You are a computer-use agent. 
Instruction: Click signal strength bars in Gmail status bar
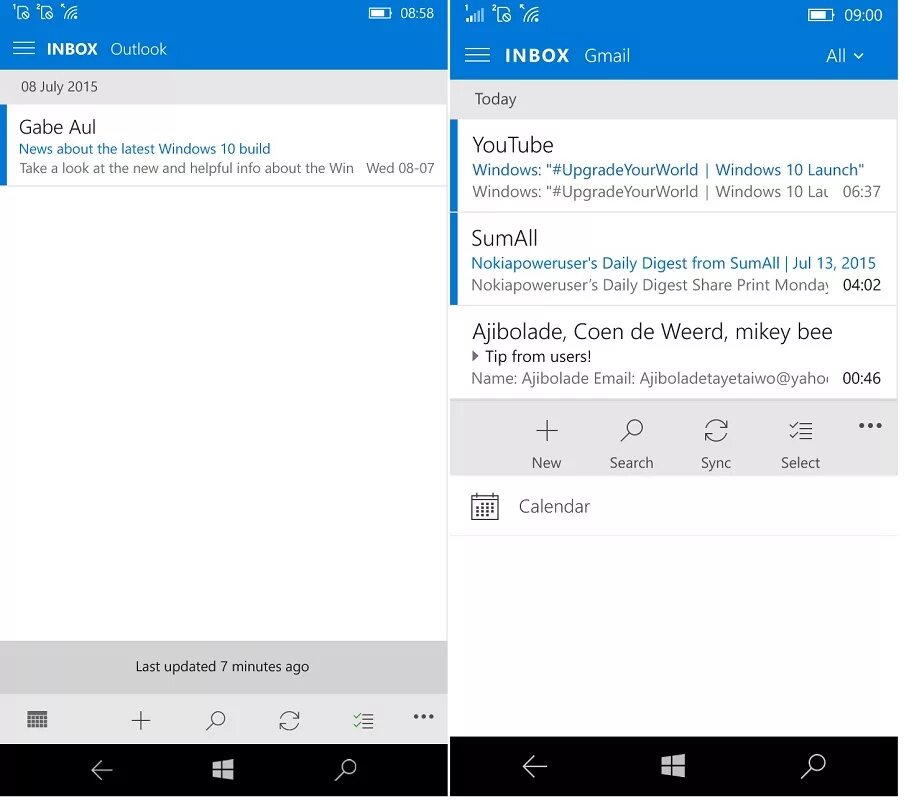(474, 13)
